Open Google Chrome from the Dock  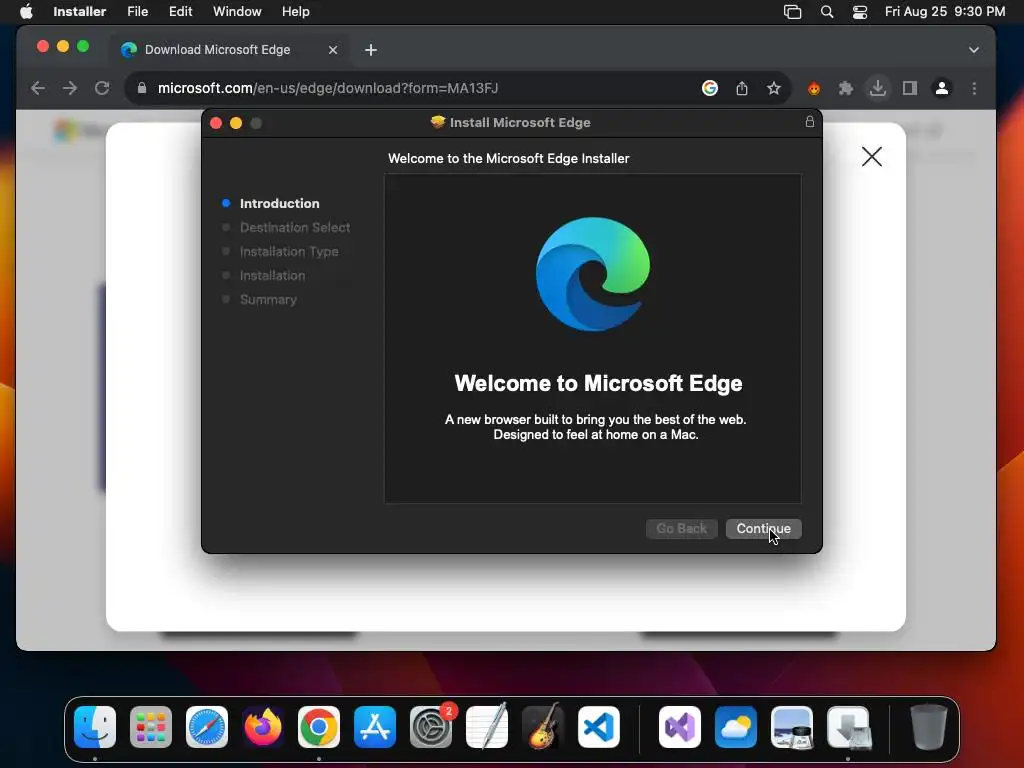(x=319, y=727)
